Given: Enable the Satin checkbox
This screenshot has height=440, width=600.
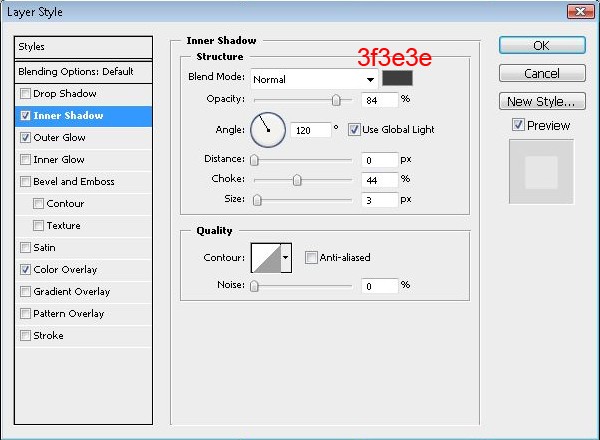Looking at the screenshot, I should pyautogui.click(x=25, y=248).
